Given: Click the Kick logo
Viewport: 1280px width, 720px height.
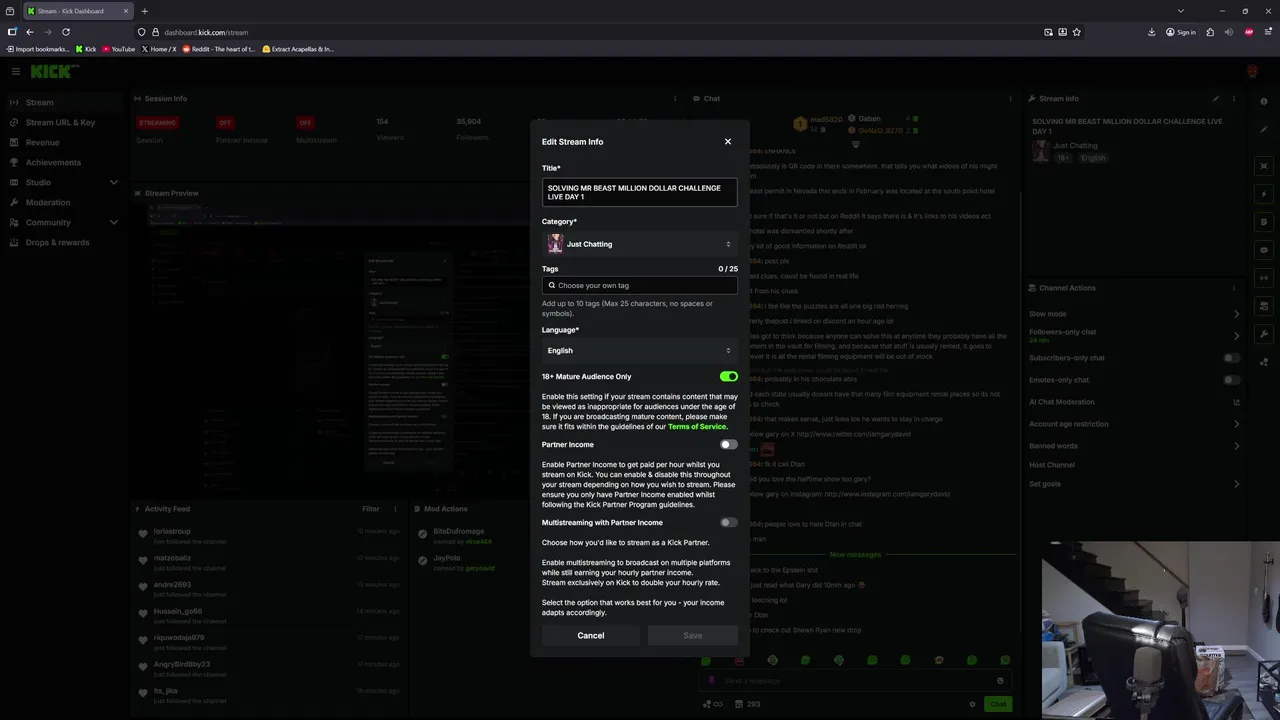Looking at the screenshot, I should (51, 71).
